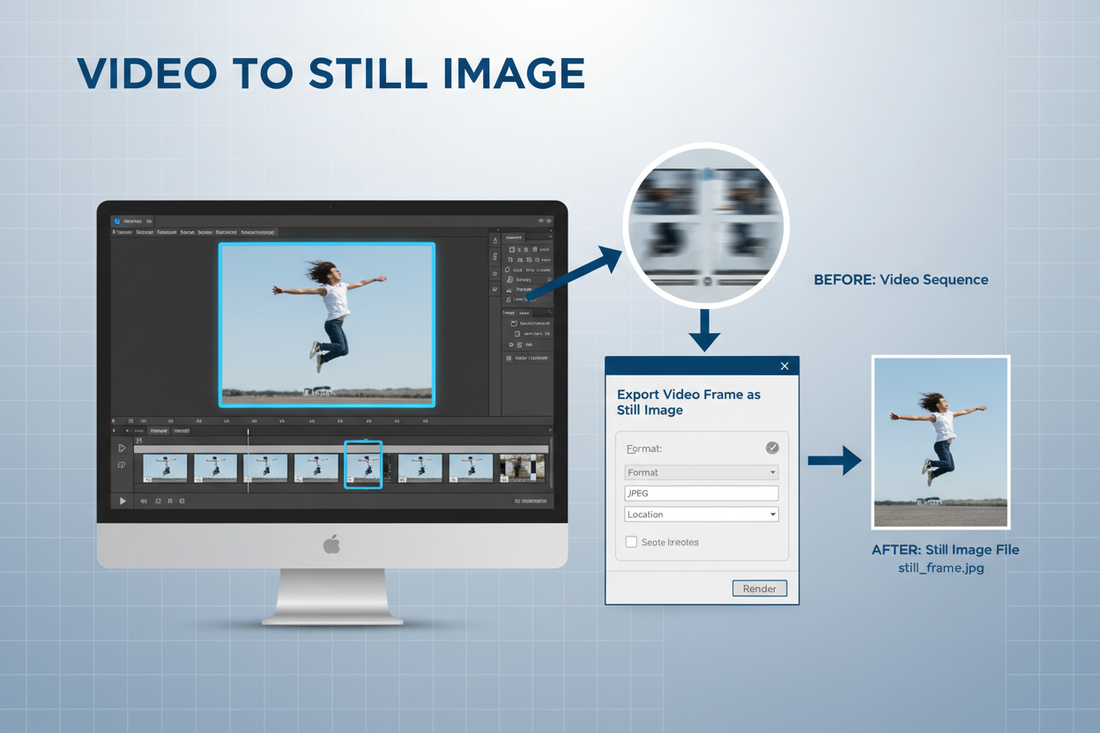Open the timeline options menu at its top right
This screenshot has height=733, width=1100.
(x=549, y=430)
